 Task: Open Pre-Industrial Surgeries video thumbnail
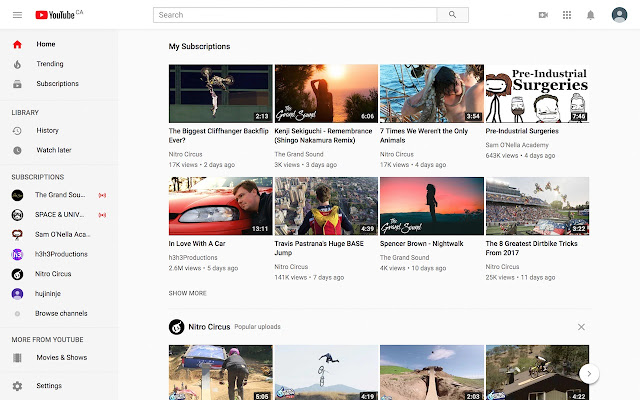pos(537,93)
